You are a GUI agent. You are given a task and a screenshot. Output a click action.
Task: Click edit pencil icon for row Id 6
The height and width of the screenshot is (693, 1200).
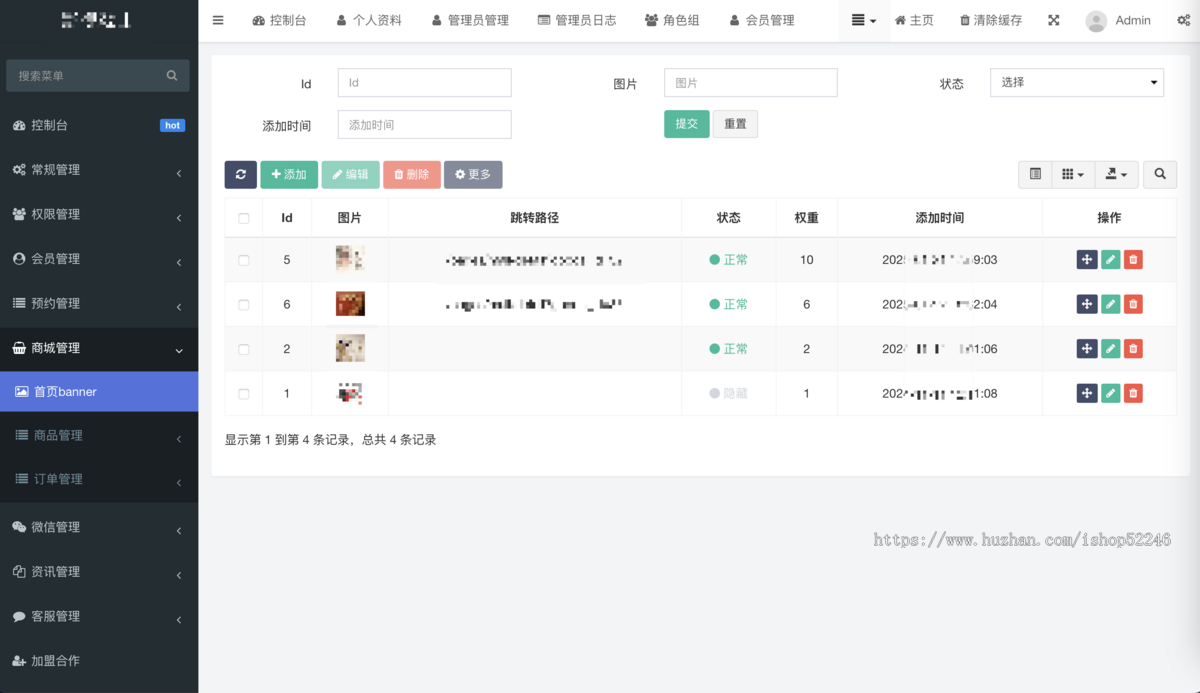tap(1110, 304)
